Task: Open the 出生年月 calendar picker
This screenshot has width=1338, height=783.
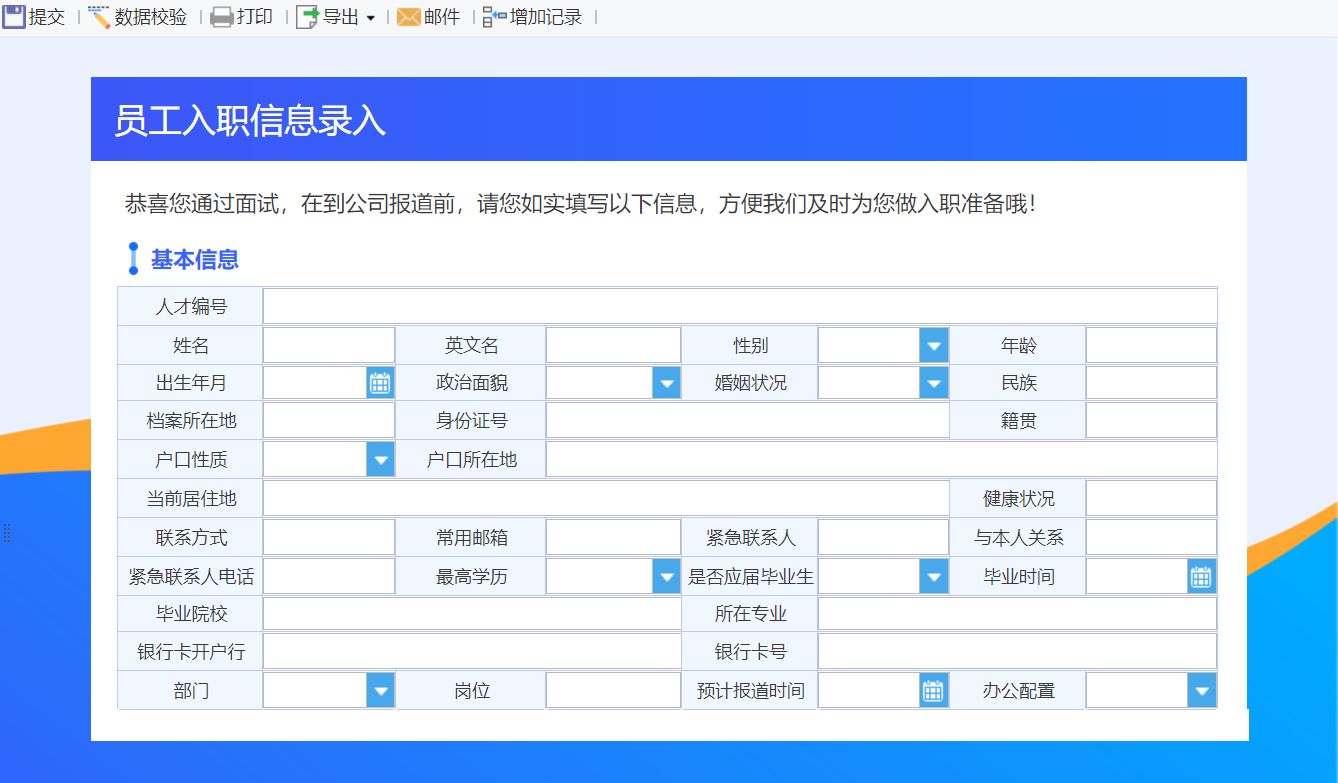Action: click(380, 382)
